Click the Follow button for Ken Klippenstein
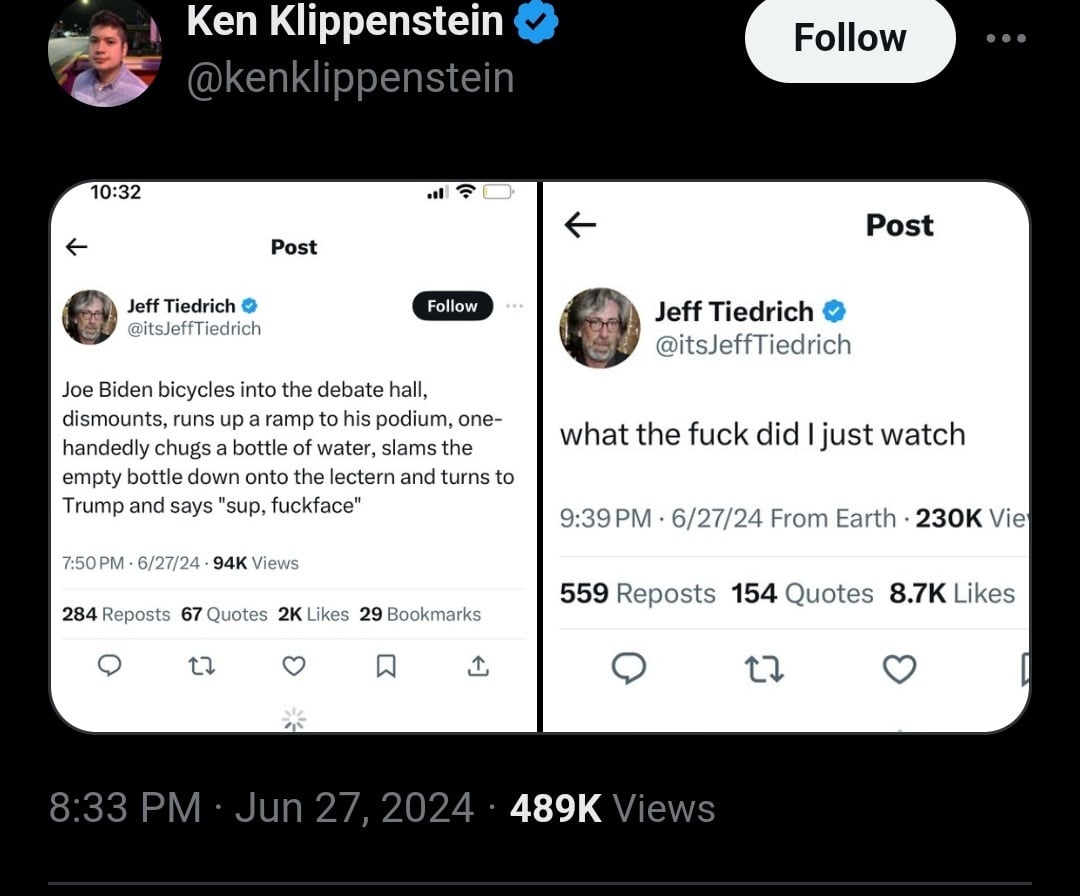Viewport: 1080px width, 896px height. [849, 38]
